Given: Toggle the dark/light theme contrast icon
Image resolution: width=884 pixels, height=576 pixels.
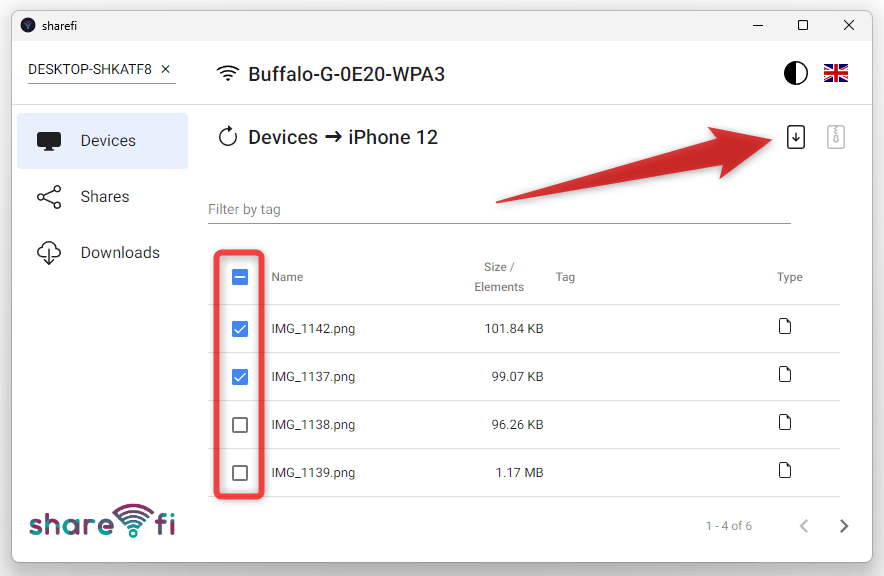Looking at the screenshot, I should click(795, 73).
